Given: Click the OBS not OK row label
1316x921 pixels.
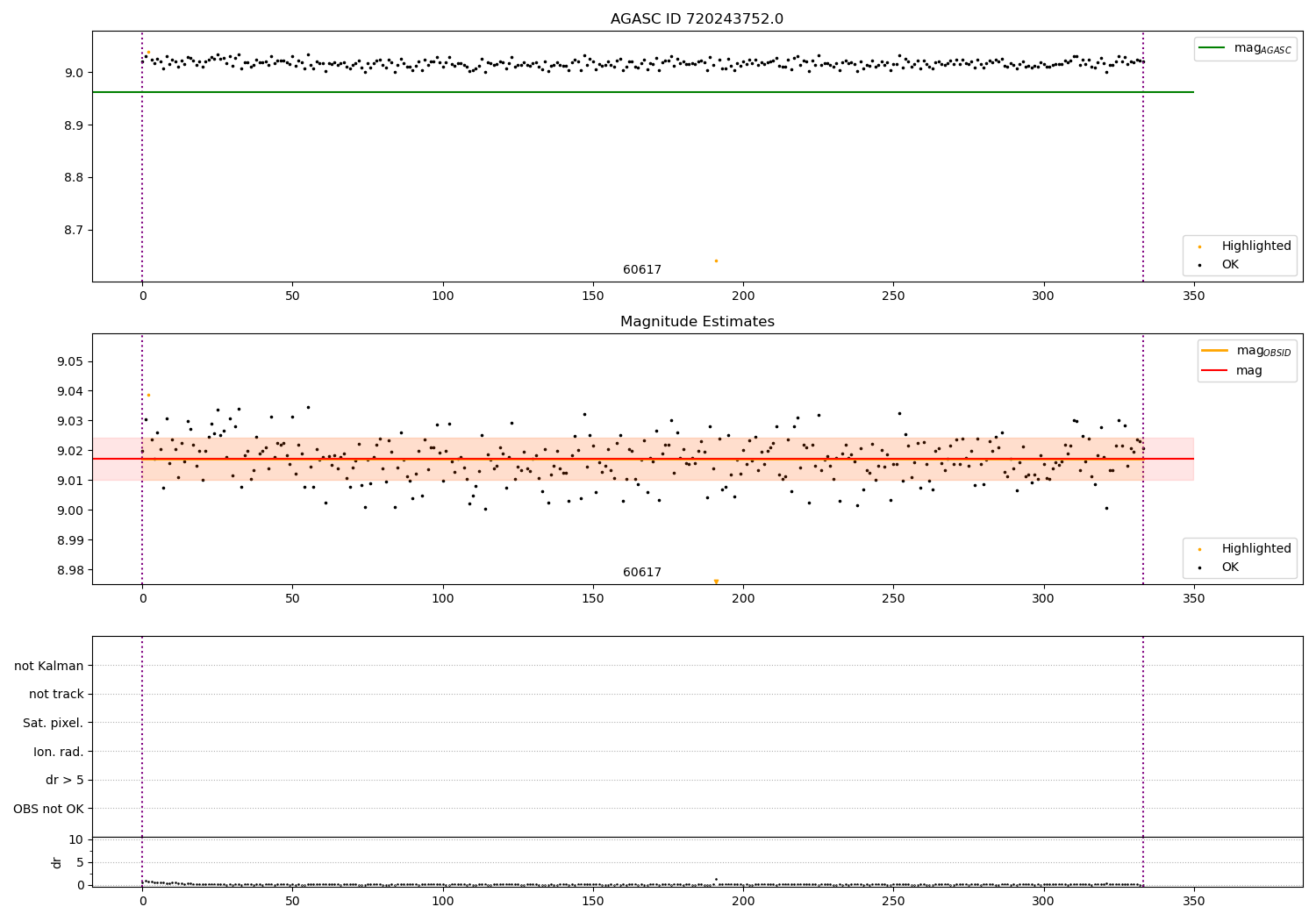Looking at the screenshot, I should (49, 809).
